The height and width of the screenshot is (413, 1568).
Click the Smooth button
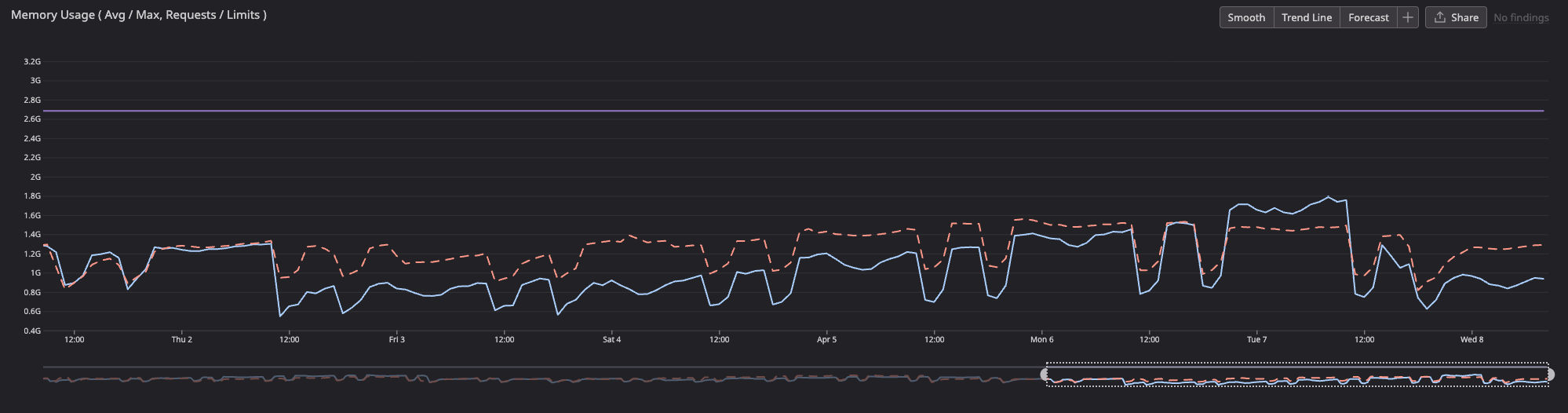(1246, 17)
